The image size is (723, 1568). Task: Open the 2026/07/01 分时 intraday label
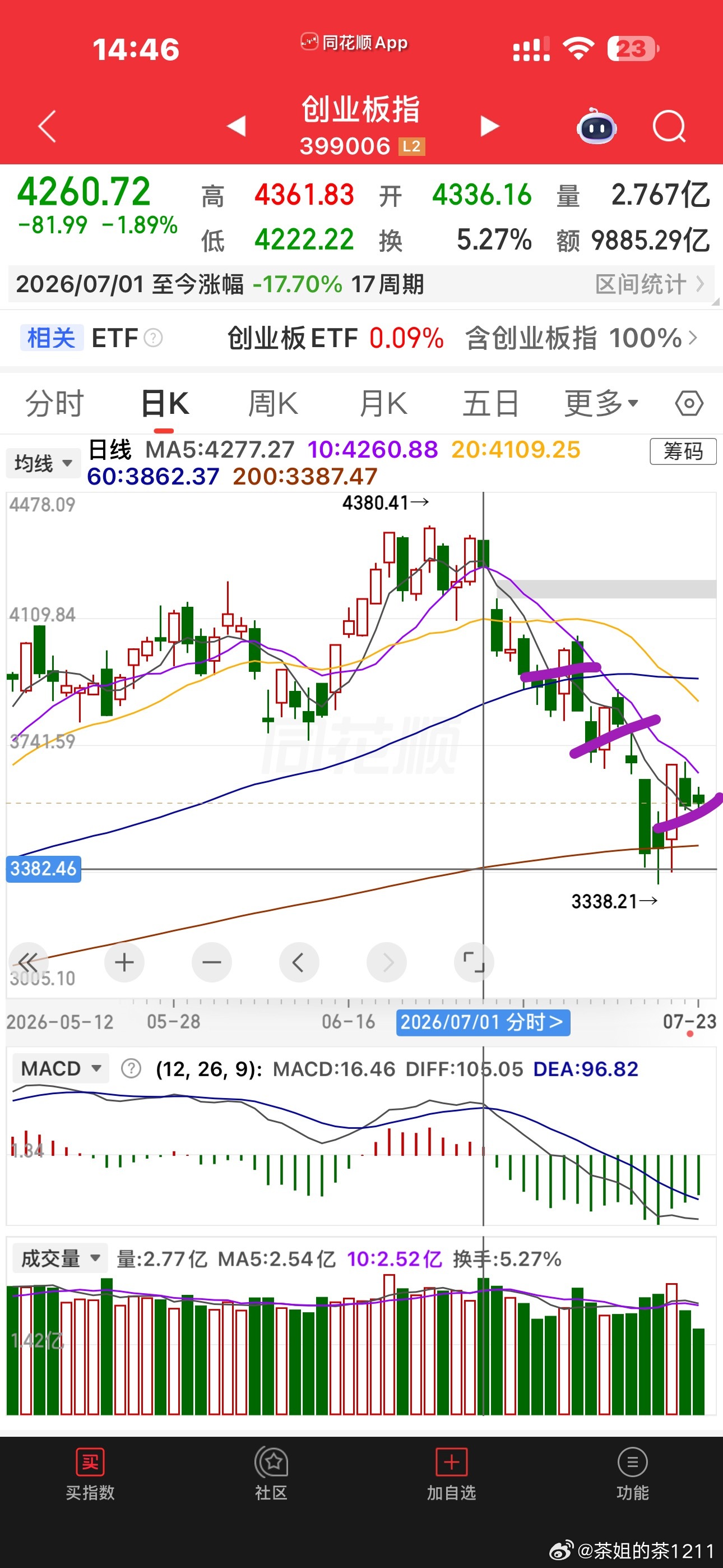point(483,1022)
